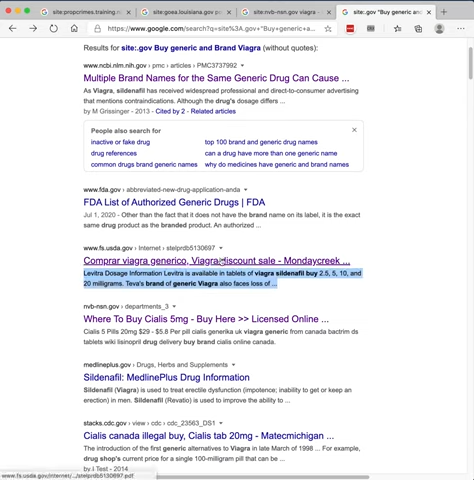Image resolution: width=474 pixels, height=480 pixels.
Task: Open 'Sildenafil: MedlinePlus Drug Information' result
Action: (166, 377)
